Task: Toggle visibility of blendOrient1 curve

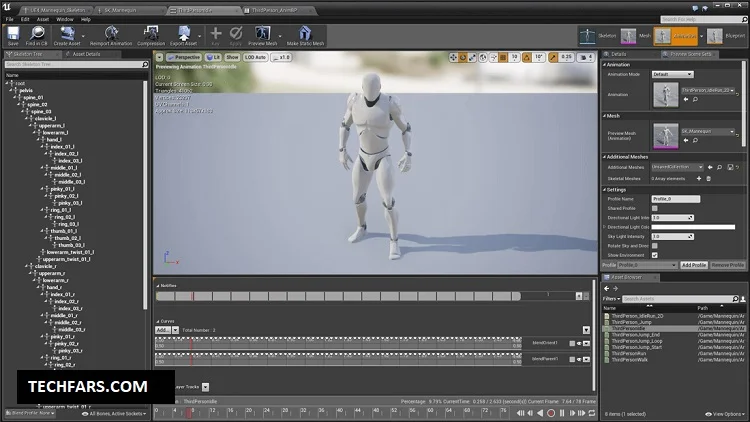Action: [x=579, y=344]
